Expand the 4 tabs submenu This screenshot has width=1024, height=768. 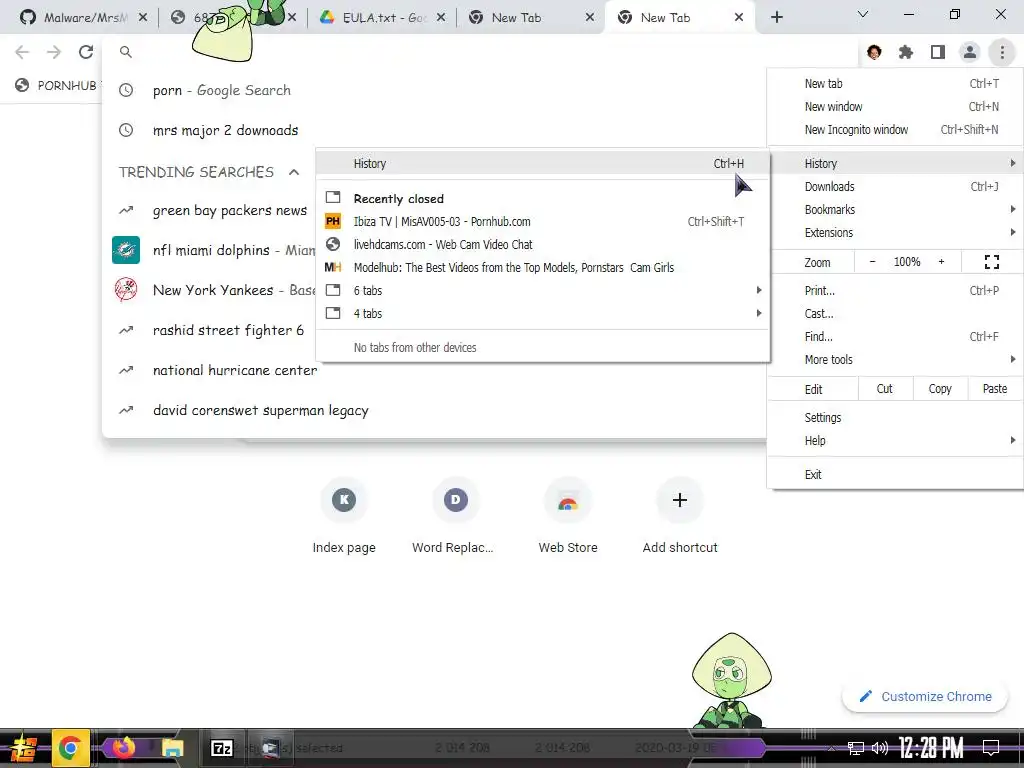pos(543,313)
